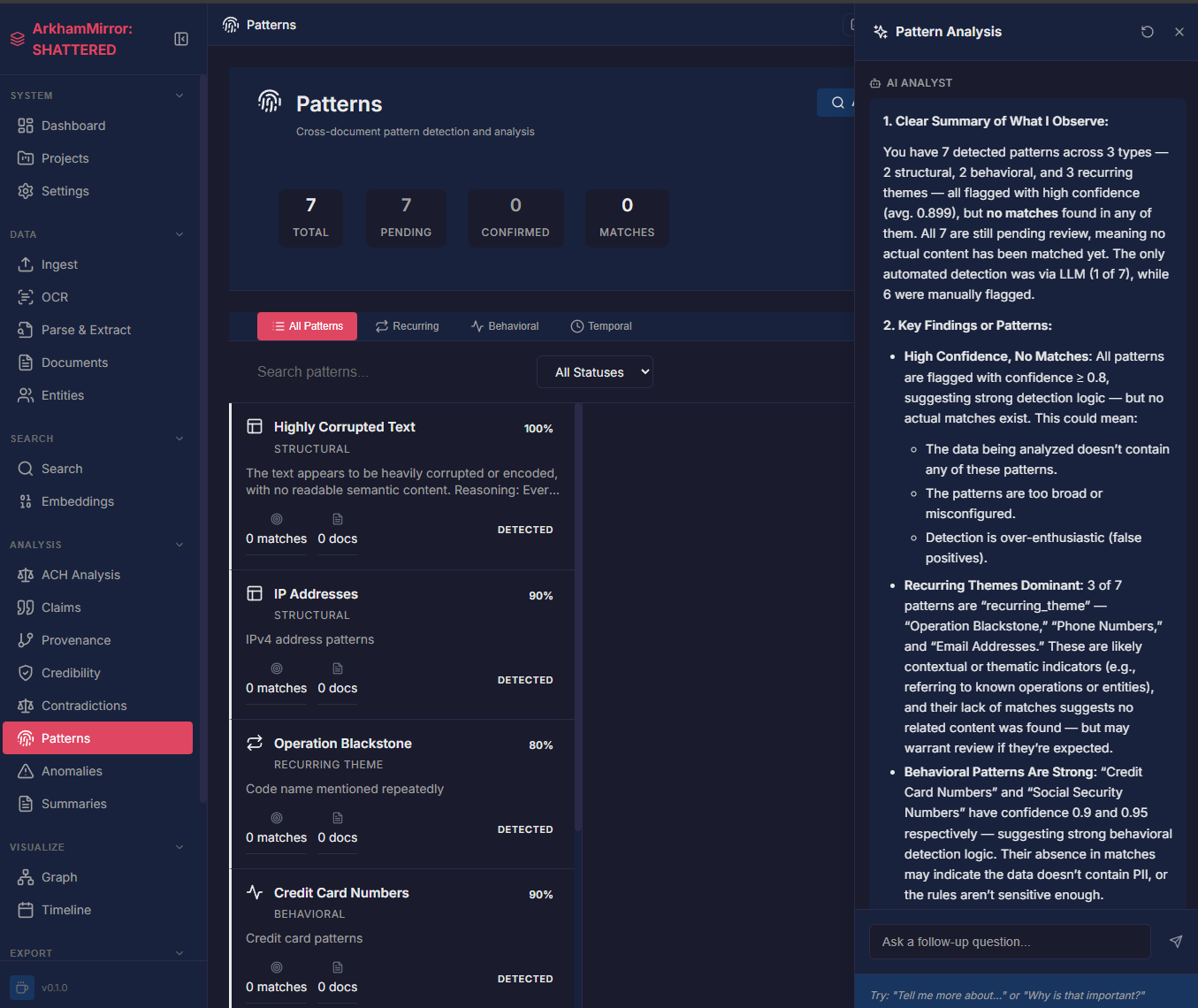Select Patterns in the sidebar
The height and width of the screenshot is (1008, 1198).
[98, 738]
